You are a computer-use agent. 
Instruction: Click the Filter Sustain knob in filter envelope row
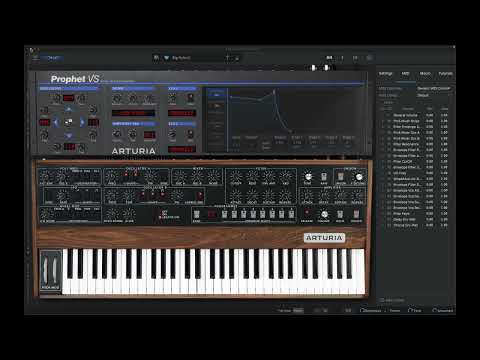(268, 195)
